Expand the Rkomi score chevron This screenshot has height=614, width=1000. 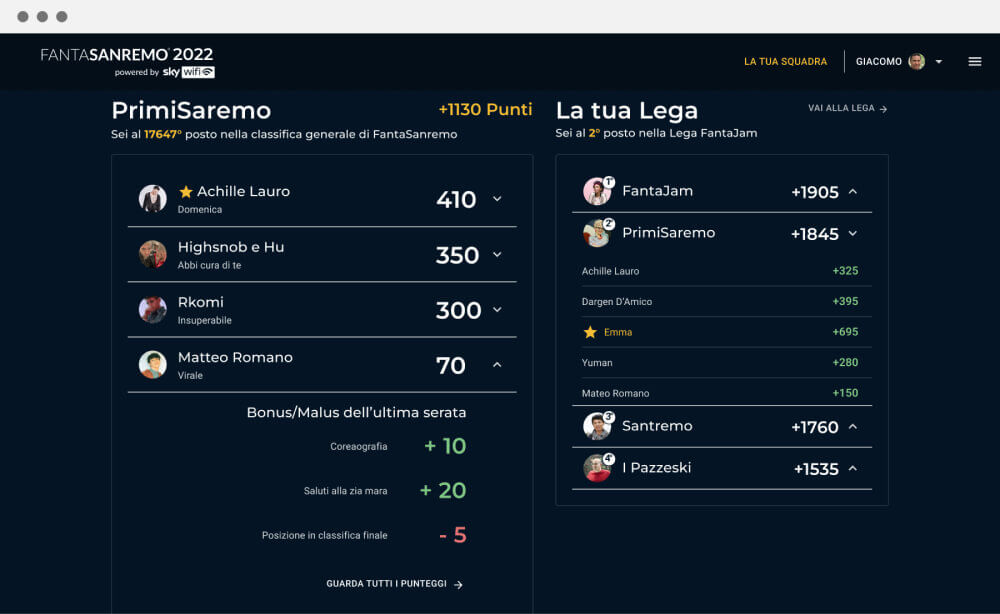point(497,310)
